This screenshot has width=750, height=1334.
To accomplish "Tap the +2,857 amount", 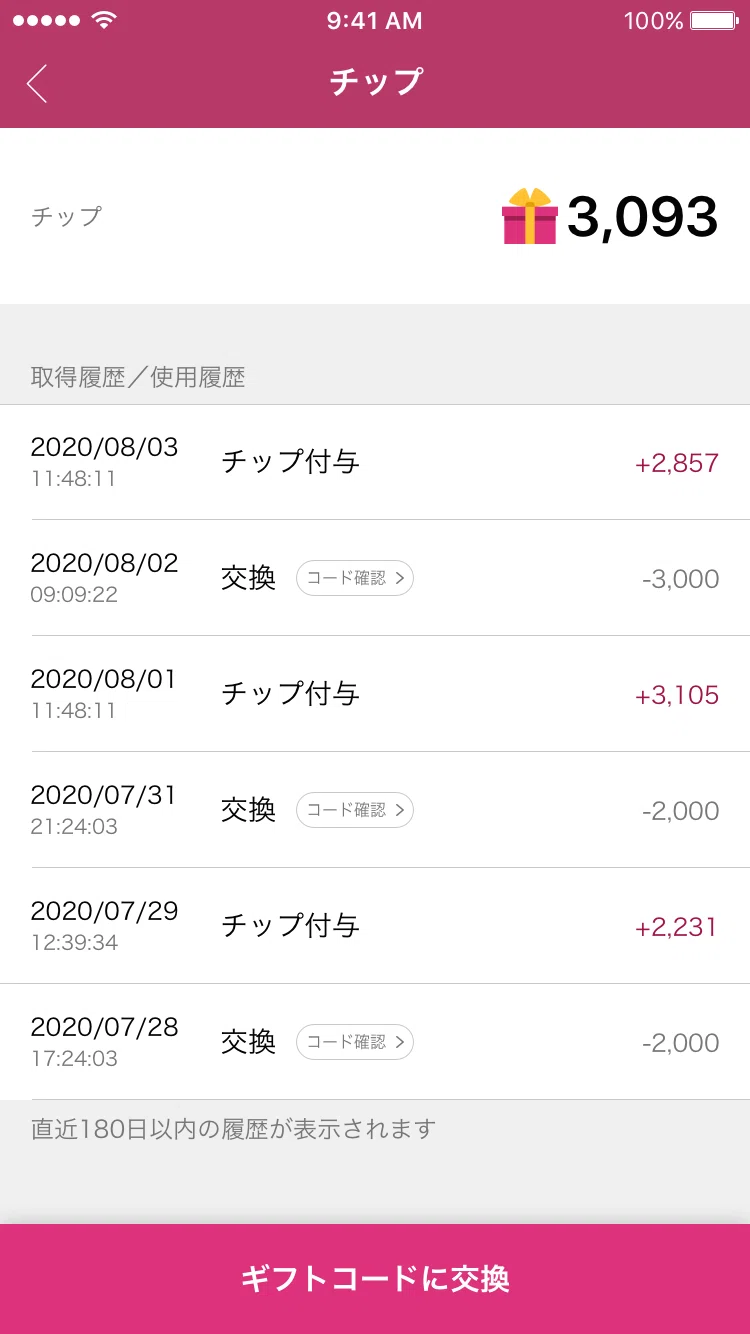I will (x=677, y=463).
